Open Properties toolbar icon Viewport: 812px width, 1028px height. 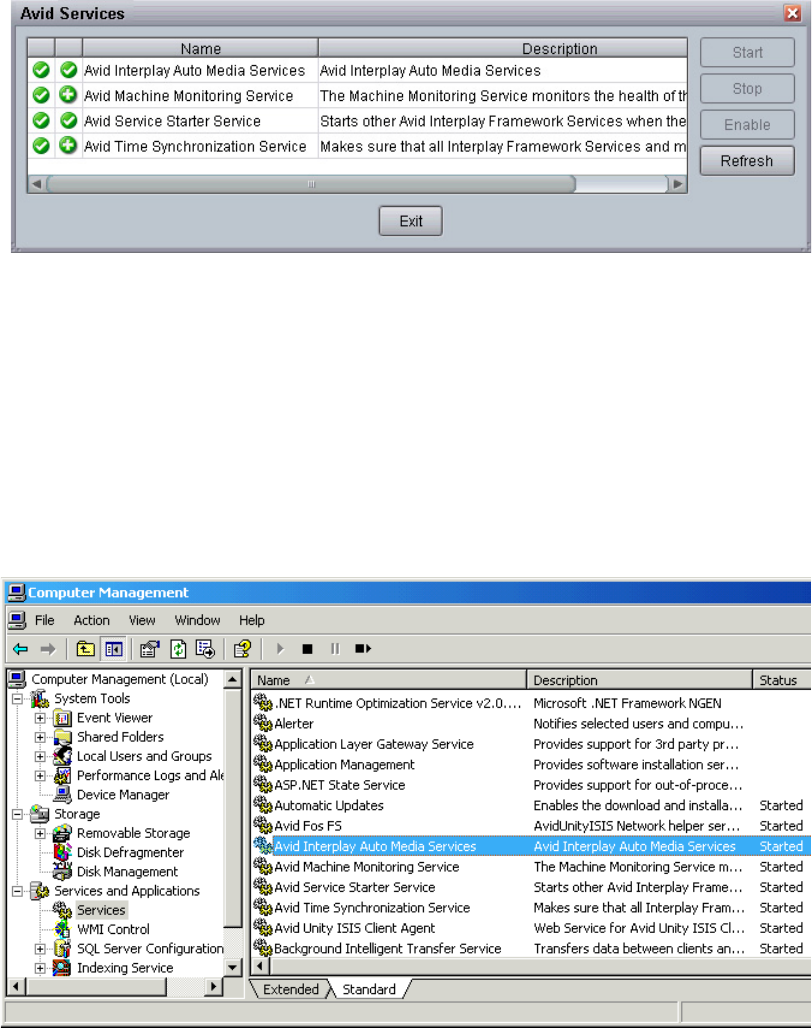[x=150, y=649]
